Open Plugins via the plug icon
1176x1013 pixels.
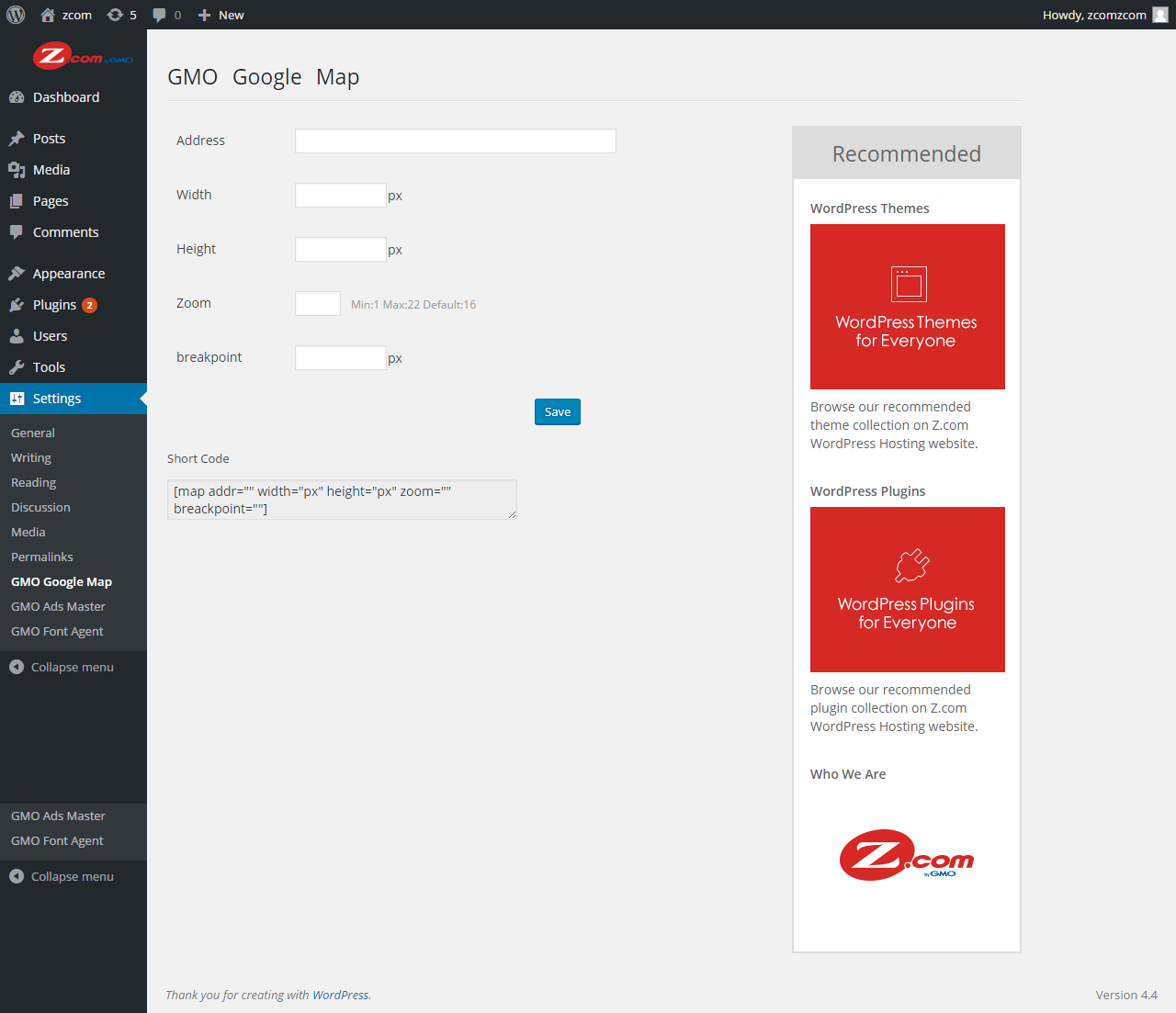17,305
